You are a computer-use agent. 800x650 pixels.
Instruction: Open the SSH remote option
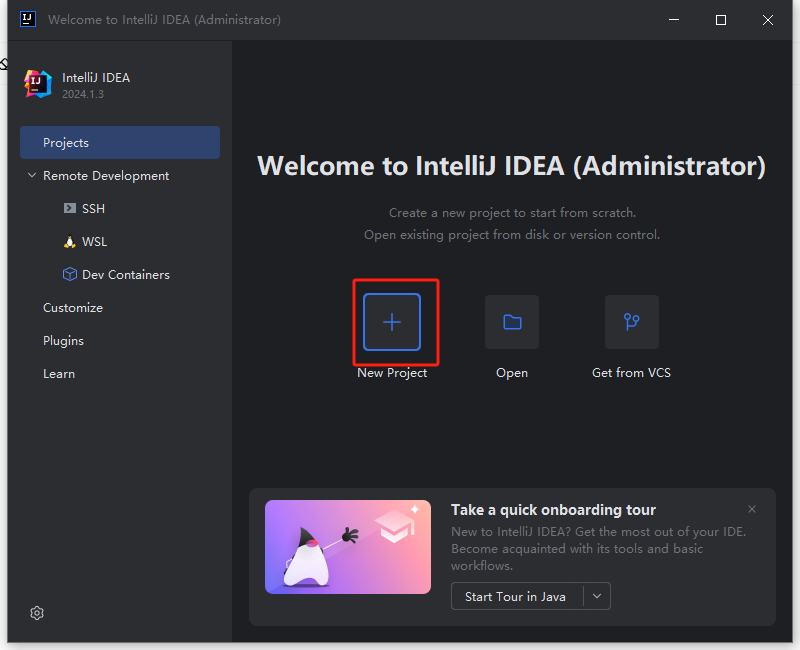click(93, 209)
